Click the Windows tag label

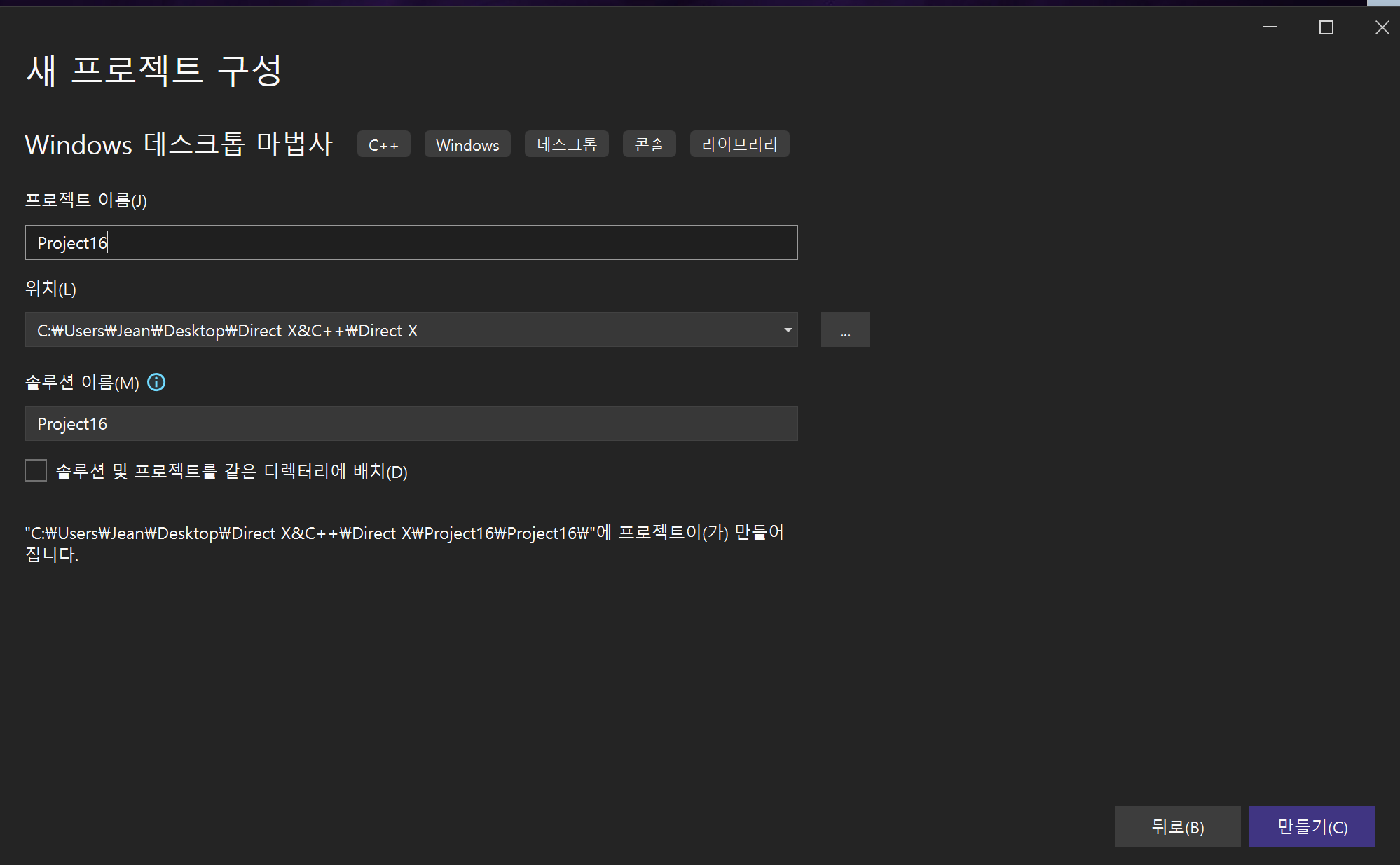point(467,144)
